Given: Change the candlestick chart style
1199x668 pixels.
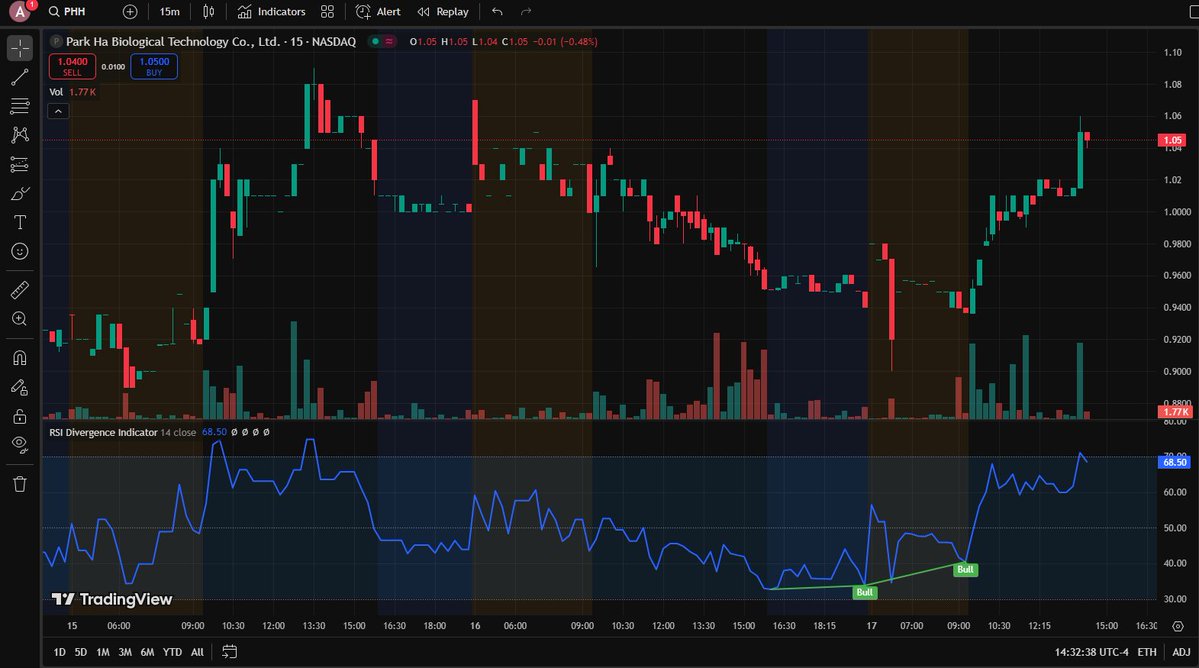Looking at the screenshot, I should click(209, 11).
